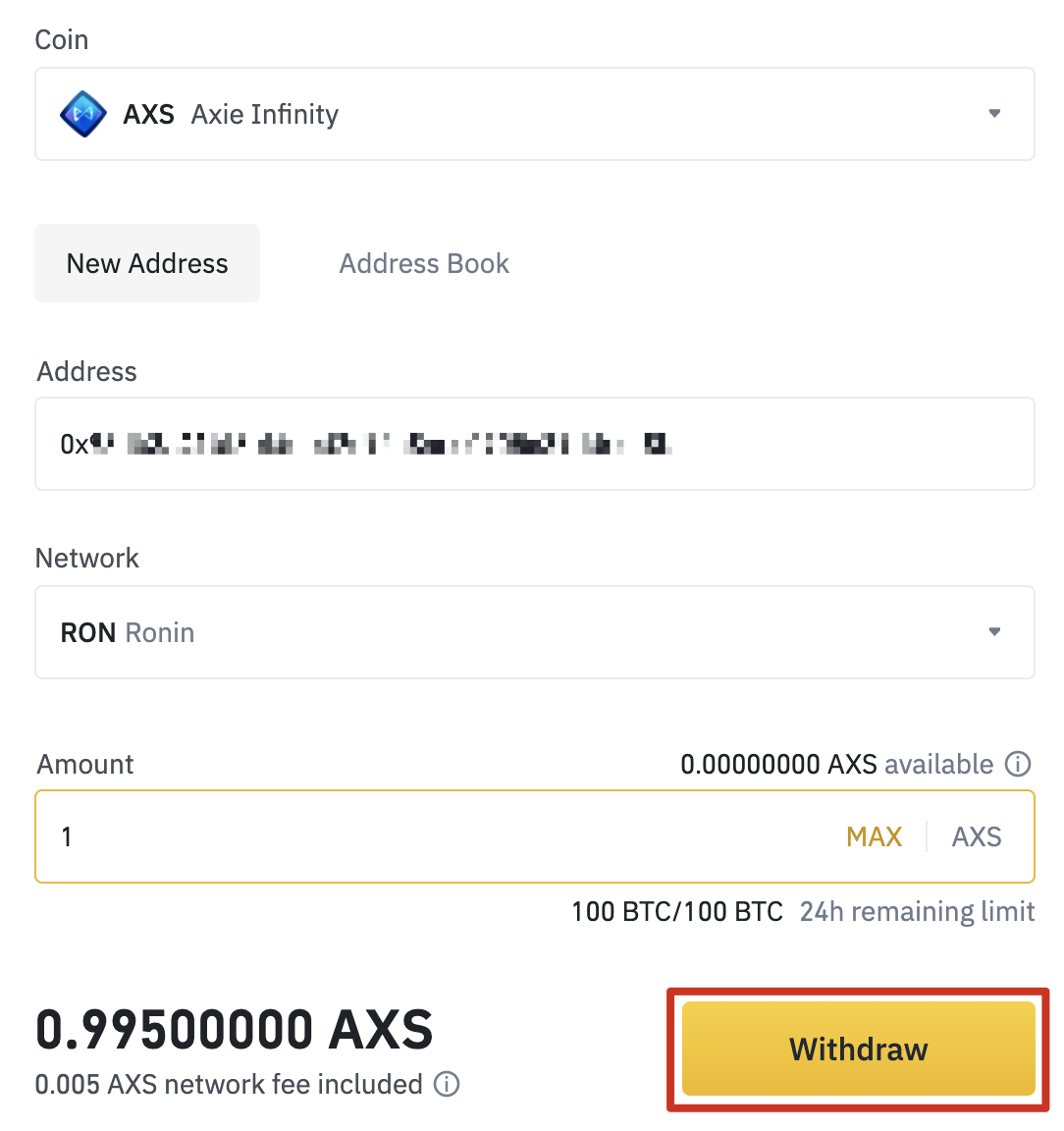
Task: Open the Network dropdown arrow
Action: 994,632
